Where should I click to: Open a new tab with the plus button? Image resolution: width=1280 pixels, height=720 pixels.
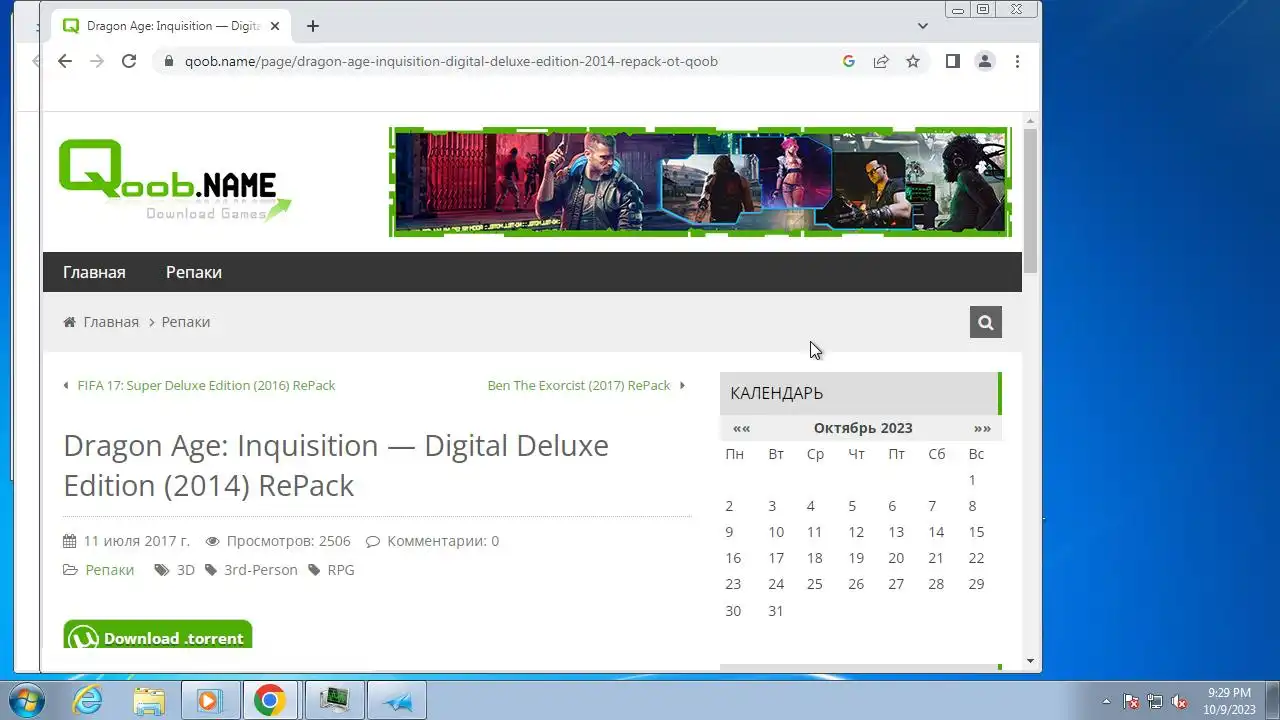coord(313,26)
